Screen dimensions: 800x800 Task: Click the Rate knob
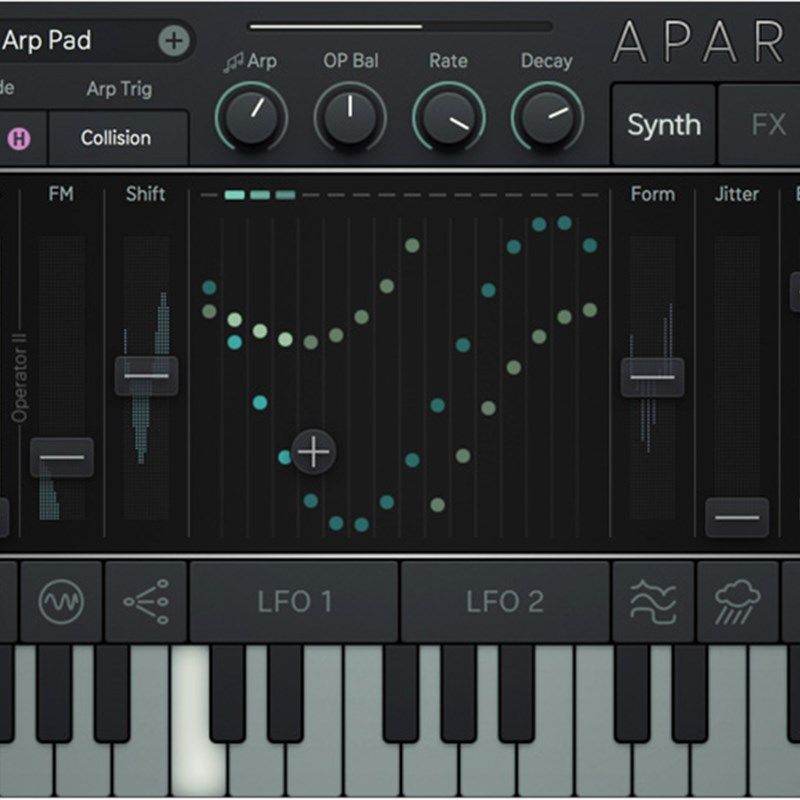pos(448,117)
